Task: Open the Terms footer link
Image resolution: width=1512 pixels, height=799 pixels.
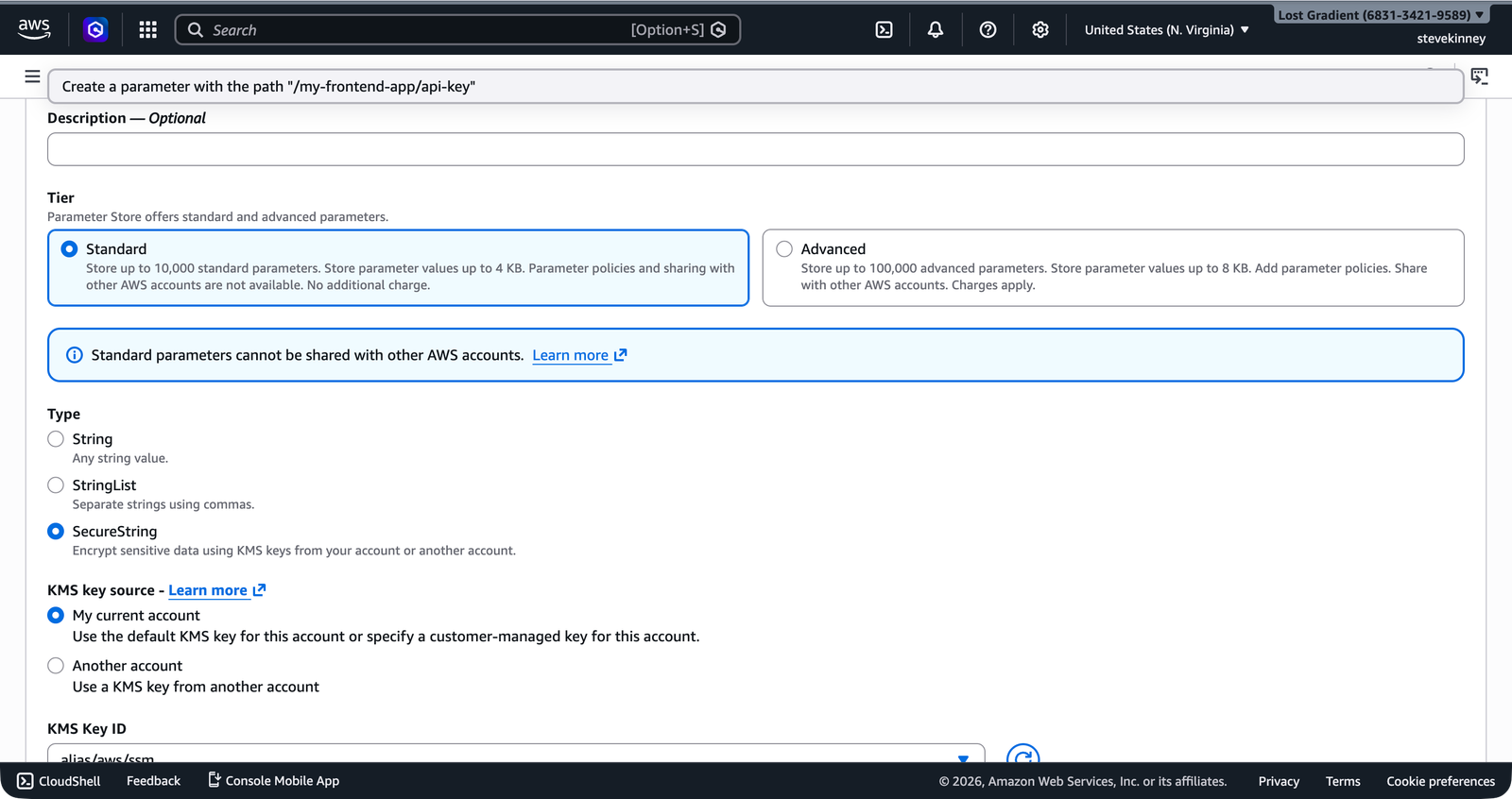Action: click(1343, 781)
